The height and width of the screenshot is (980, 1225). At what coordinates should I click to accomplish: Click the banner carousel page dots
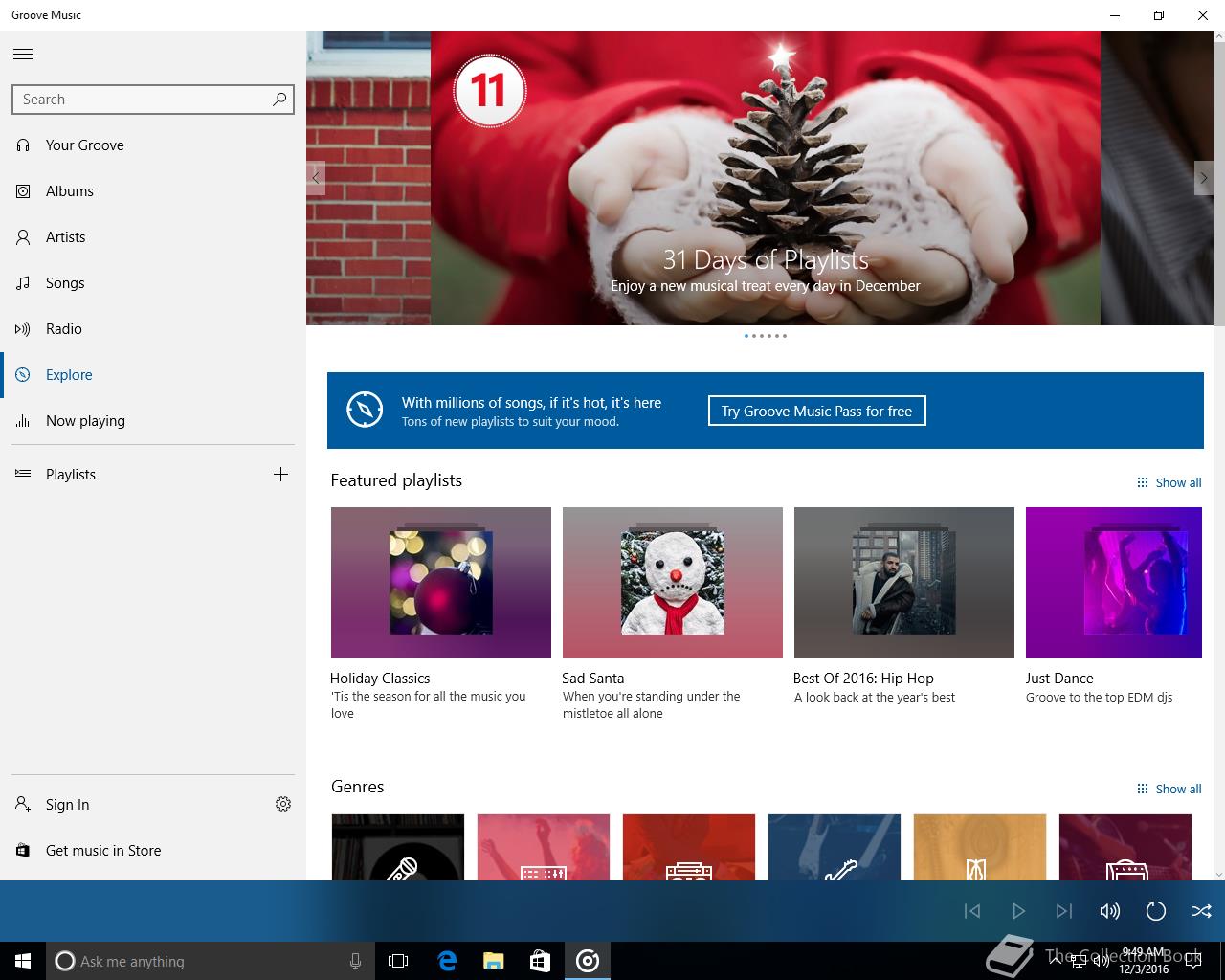coord(766,336)
